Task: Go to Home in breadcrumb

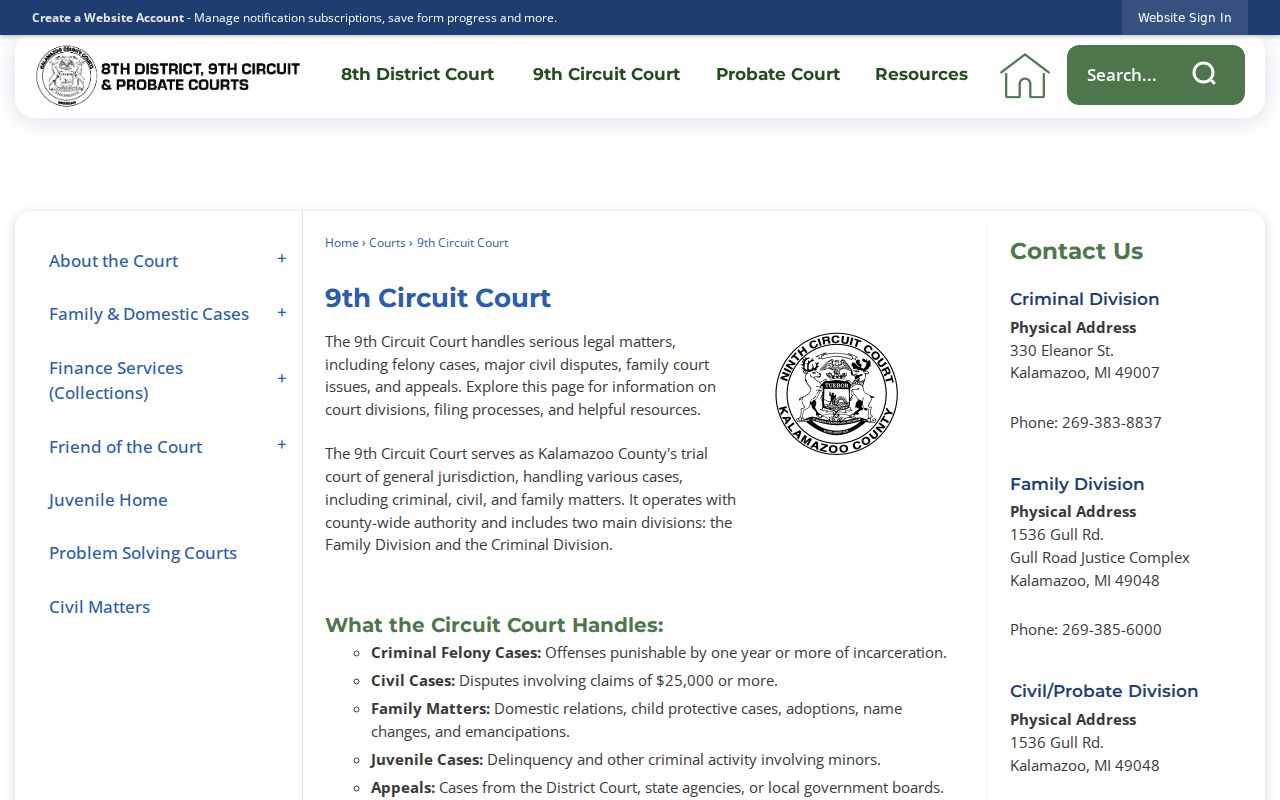Action: (342, 243)
